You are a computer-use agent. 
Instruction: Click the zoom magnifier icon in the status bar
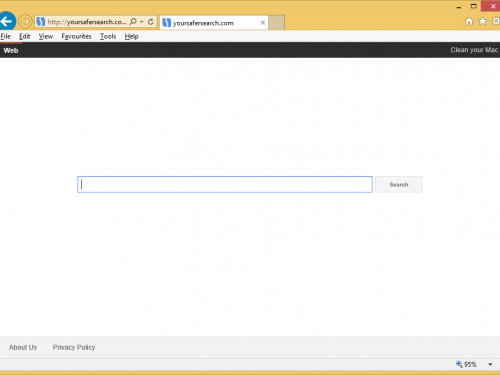pos(459,364)
